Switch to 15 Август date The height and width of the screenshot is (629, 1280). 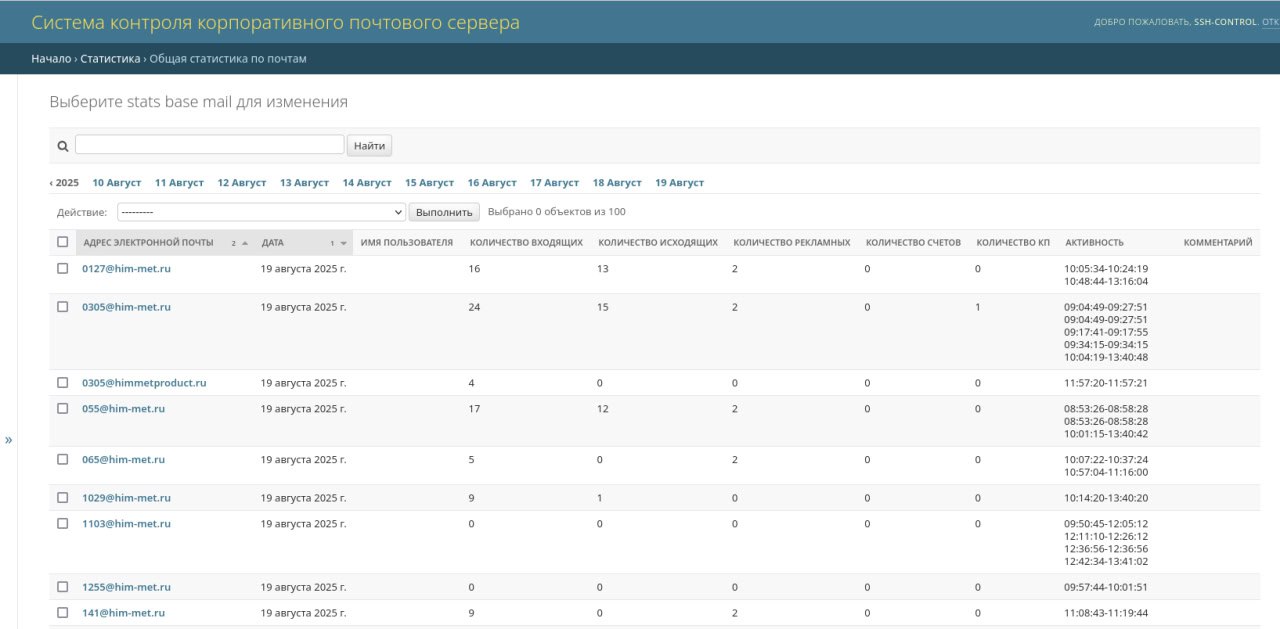(429, 183)
